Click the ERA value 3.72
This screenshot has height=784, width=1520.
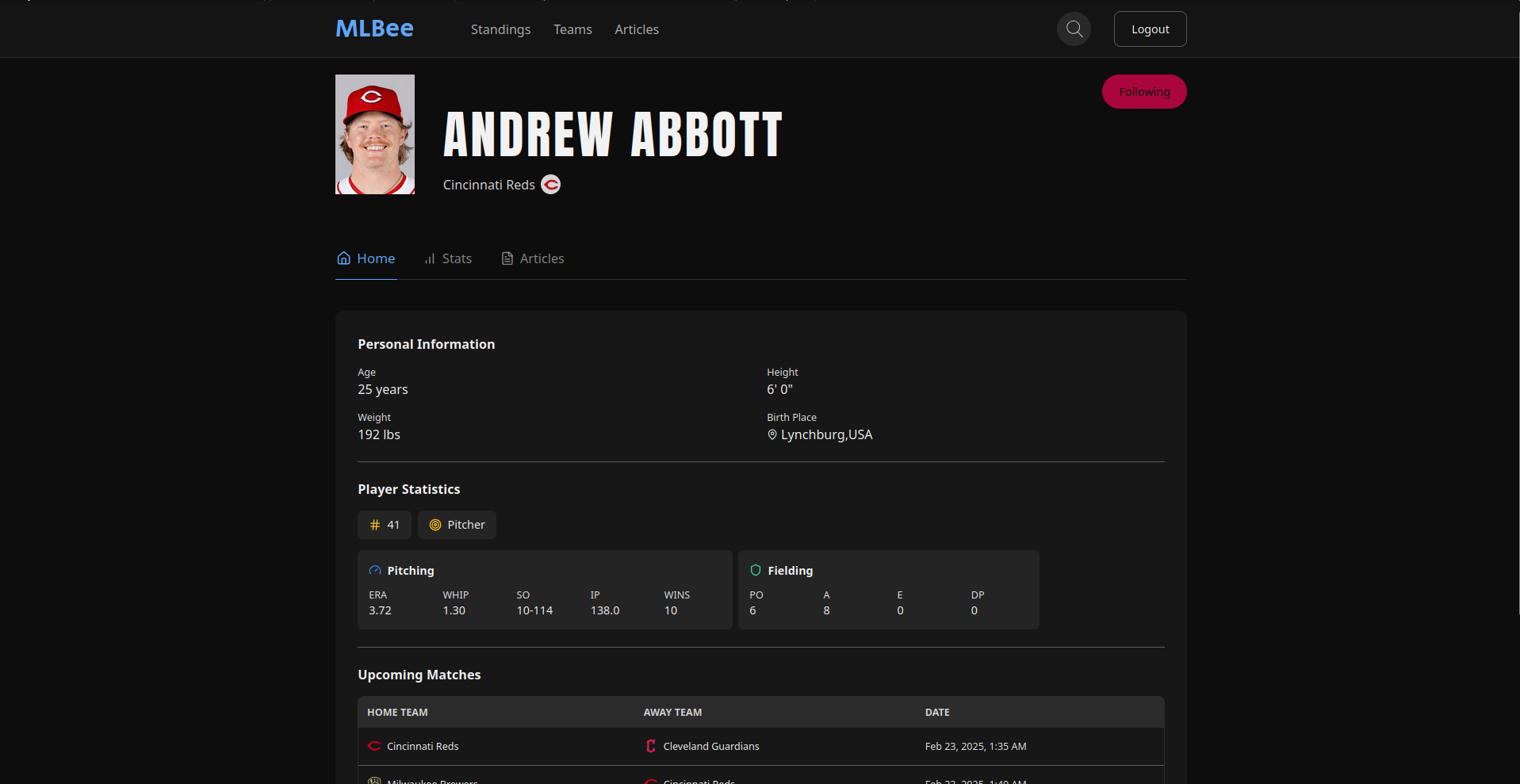(x=380, y=610)
